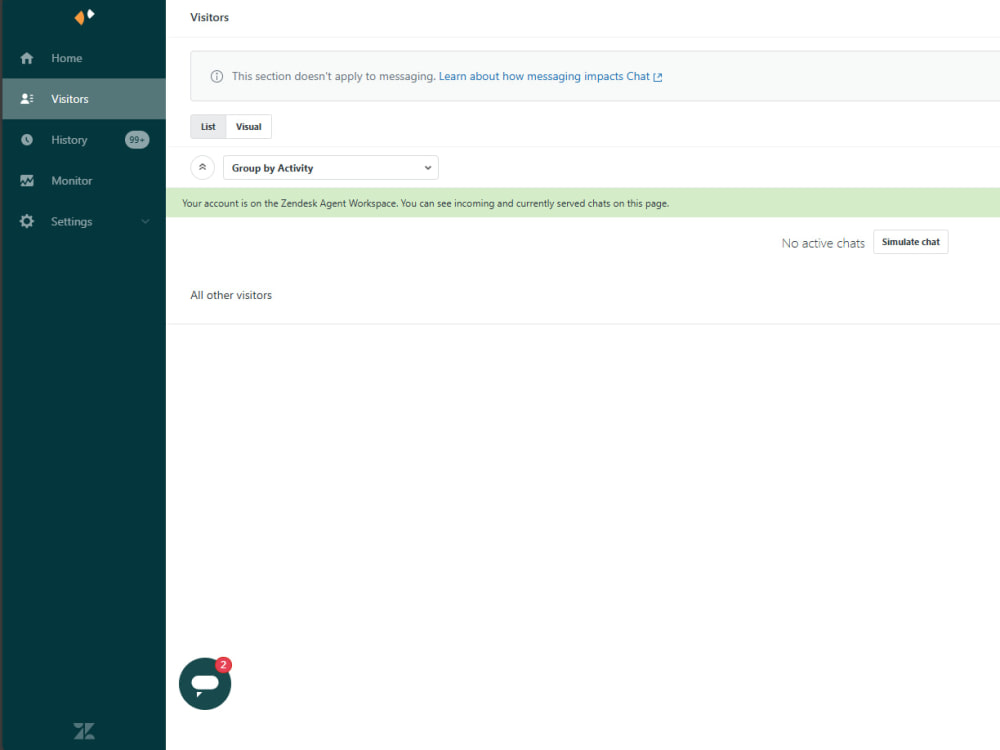Click the No active chats text
The height and width of the screenshot is (750, 1000).
point(823,243)
